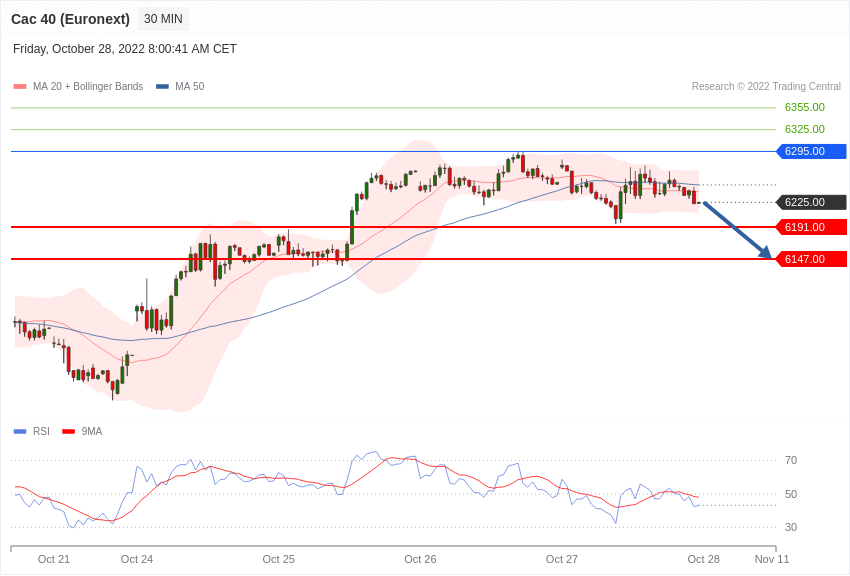Image resolution: width=850 pixels, height=576 pixels.
Task: Click the red 6147.00 price level tag
Action: pyautogui.click(x=811, y=259)
